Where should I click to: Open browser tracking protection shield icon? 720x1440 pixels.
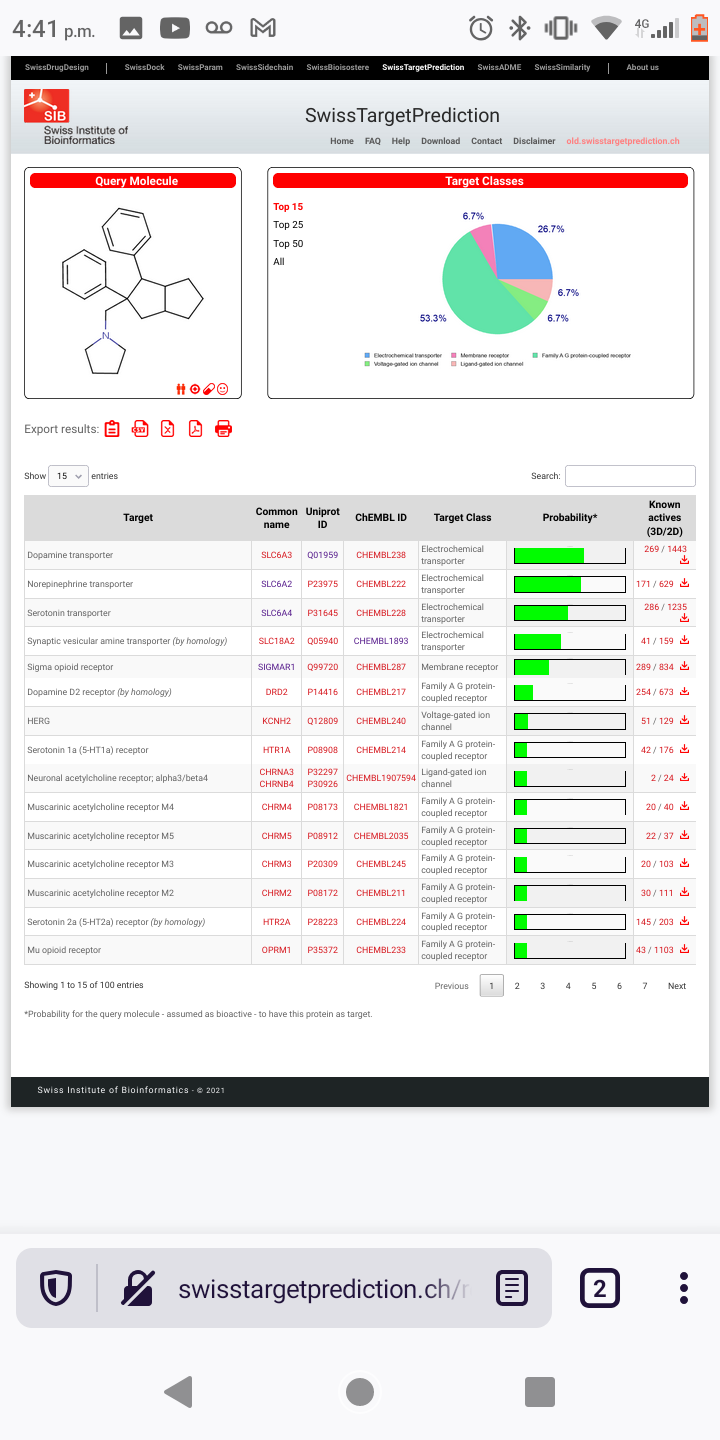pyautogui.click(x=56, y=1288)
